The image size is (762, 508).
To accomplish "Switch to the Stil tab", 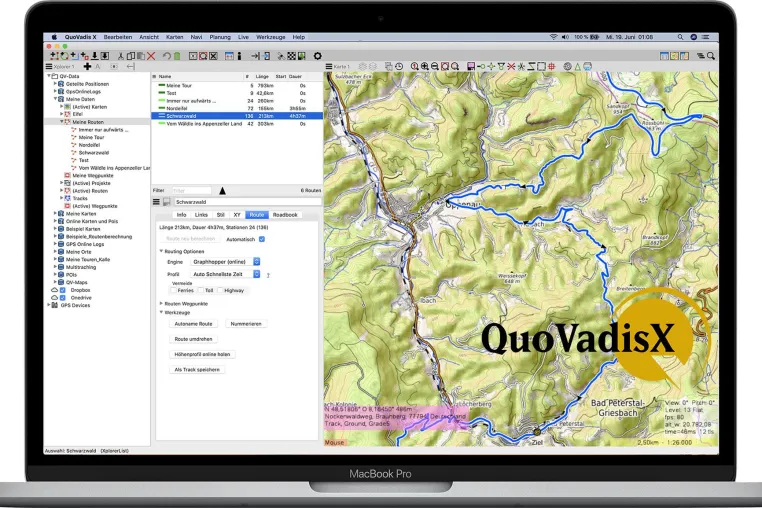I will [x=220, y=215].
